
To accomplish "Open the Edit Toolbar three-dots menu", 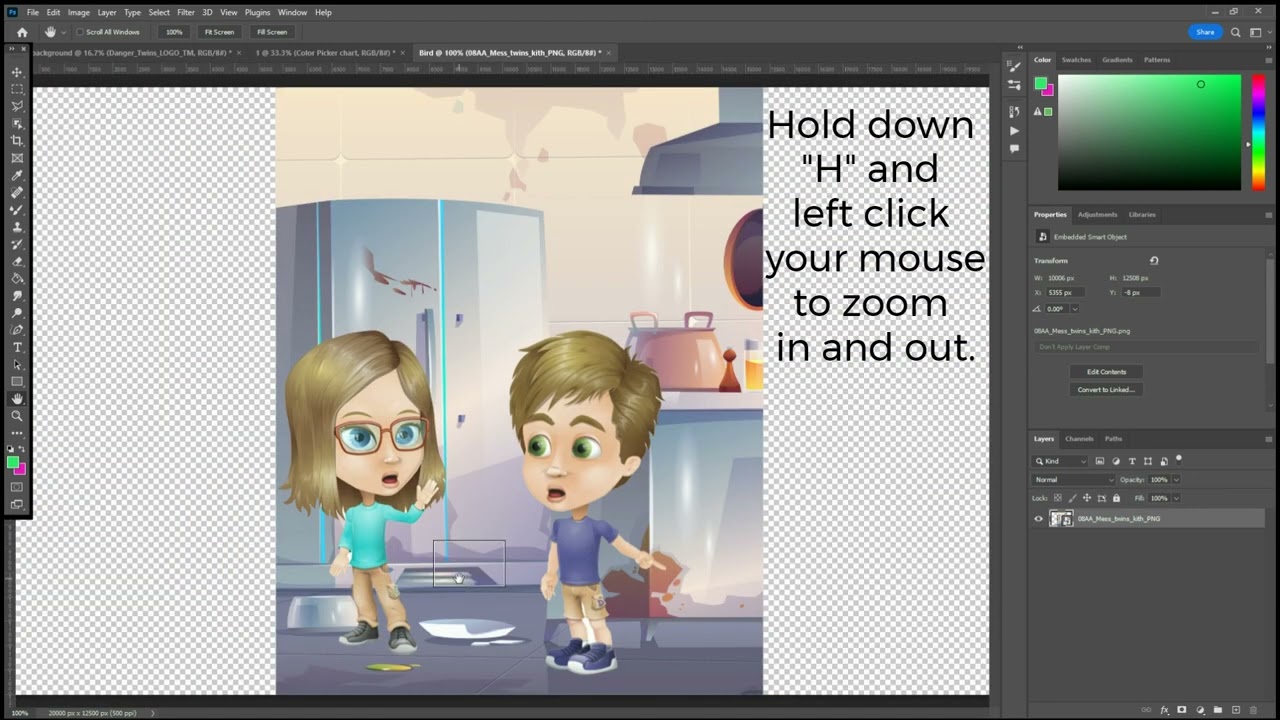I will click(x=17, y=433).
